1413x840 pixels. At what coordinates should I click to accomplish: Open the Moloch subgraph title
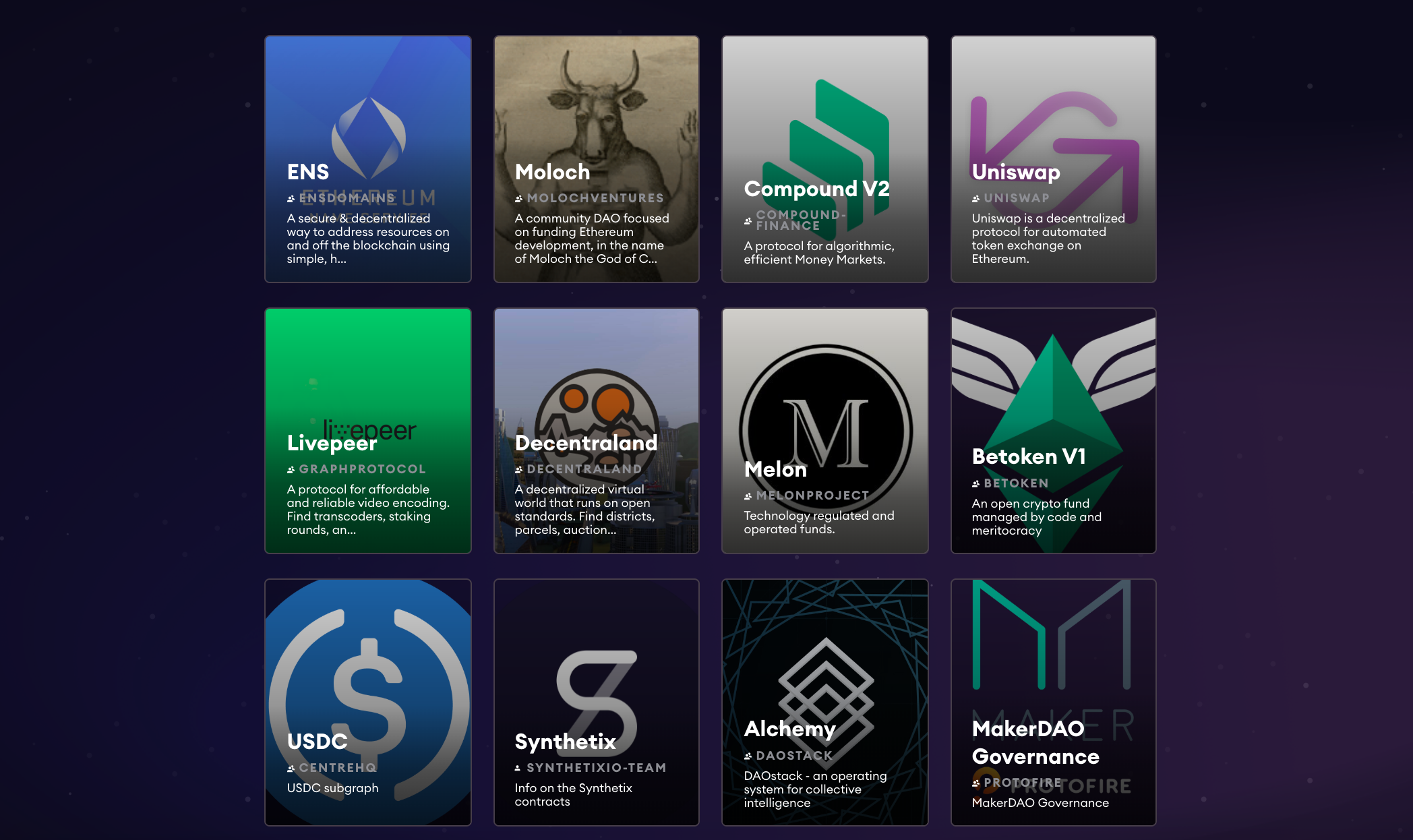pyautogui.click(x=552, y=172)
